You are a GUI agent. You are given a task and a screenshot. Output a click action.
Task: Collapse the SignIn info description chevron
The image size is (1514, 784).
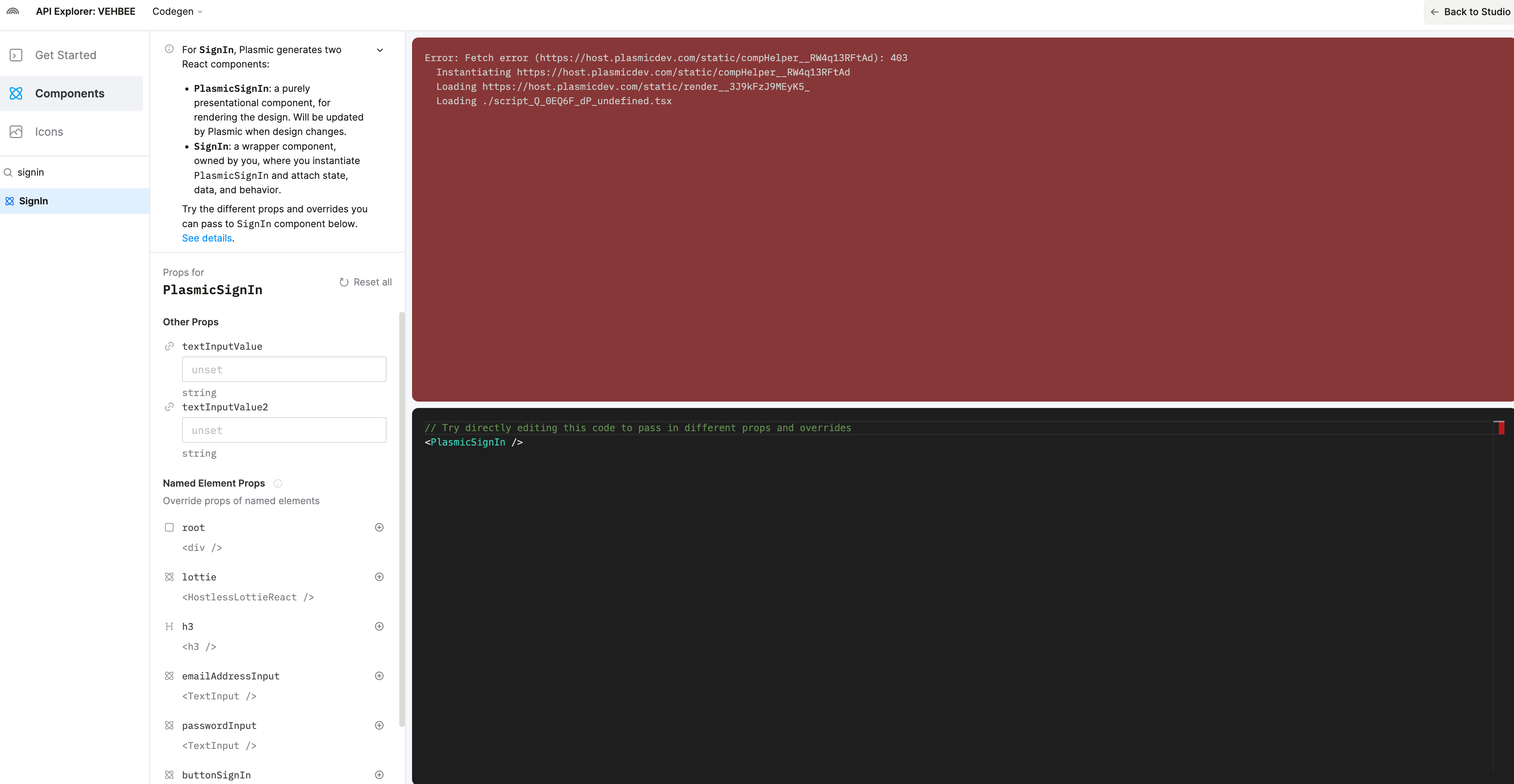(x=380, y=50)
